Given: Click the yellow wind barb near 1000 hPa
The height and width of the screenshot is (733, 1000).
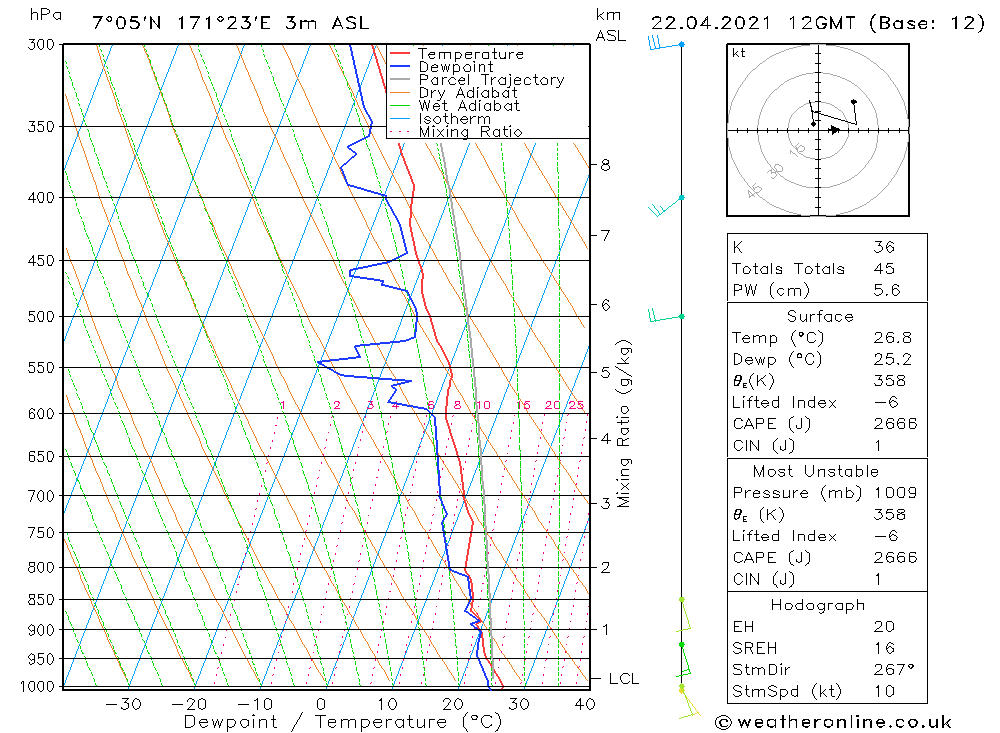Looking at the screenshot, I should point(689,702).
